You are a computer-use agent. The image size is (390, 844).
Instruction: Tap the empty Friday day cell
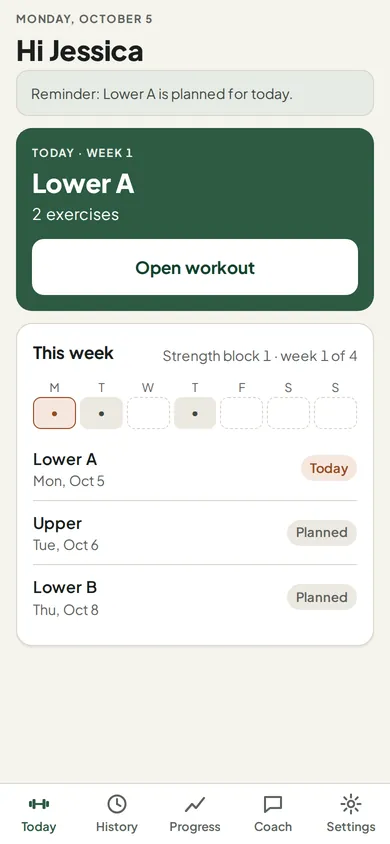pos(242,413)
